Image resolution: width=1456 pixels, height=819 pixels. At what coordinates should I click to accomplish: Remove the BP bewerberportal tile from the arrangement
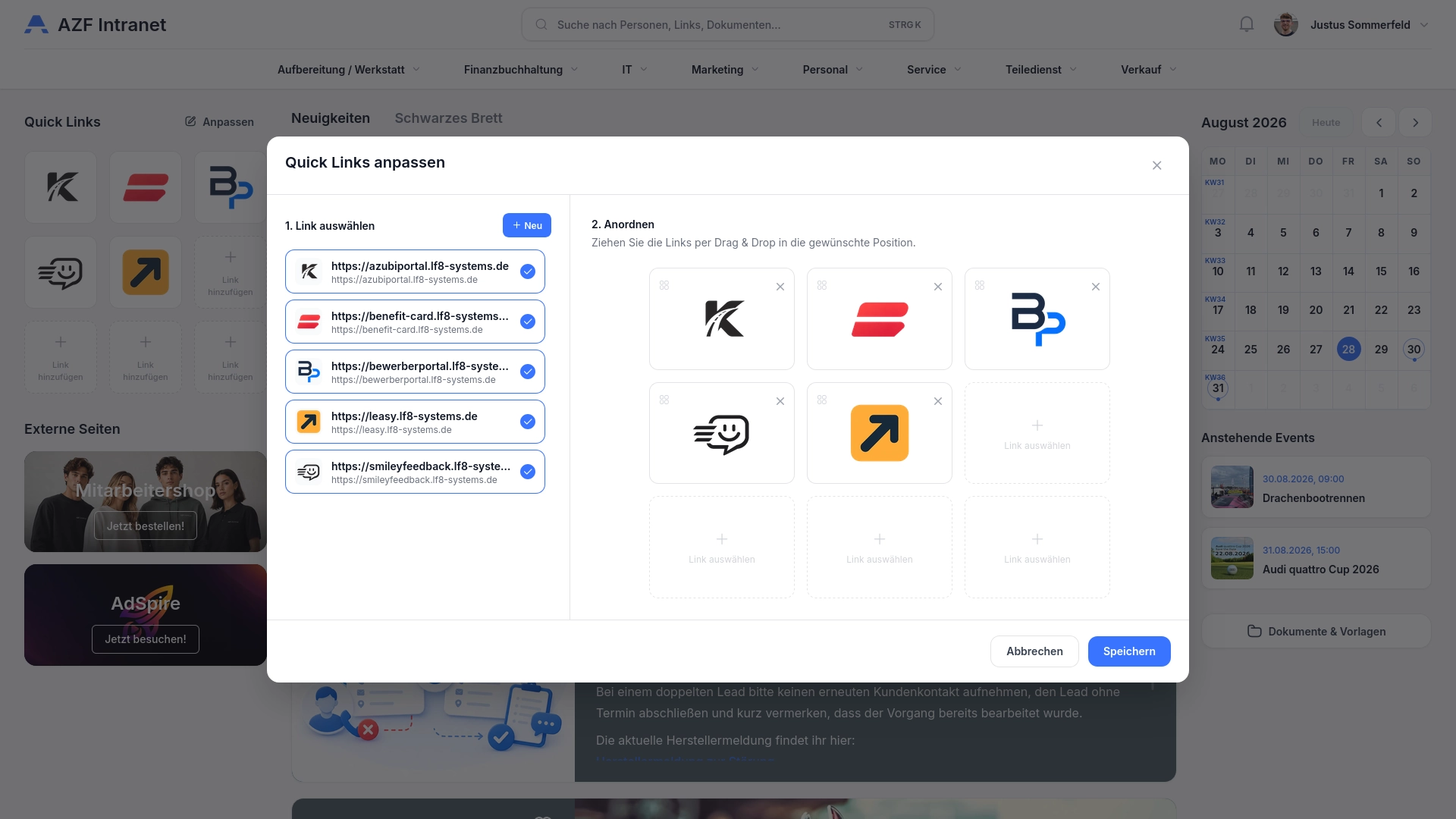coord(1096,287)
